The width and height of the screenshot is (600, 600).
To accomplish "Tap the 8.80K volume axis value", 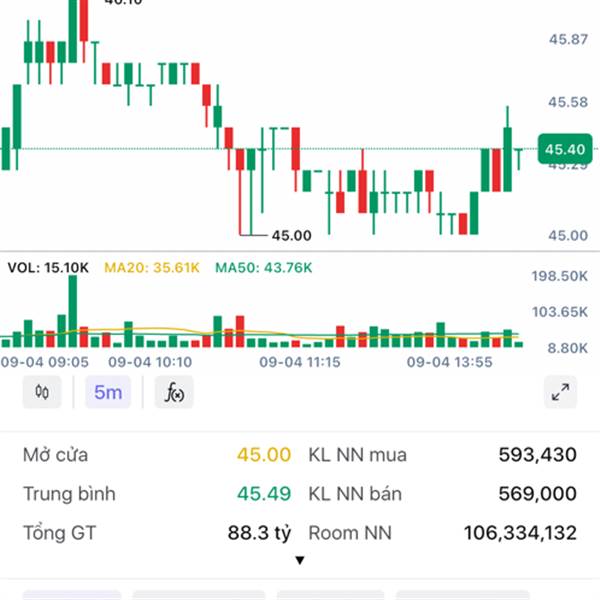I will tap(567, 348).
